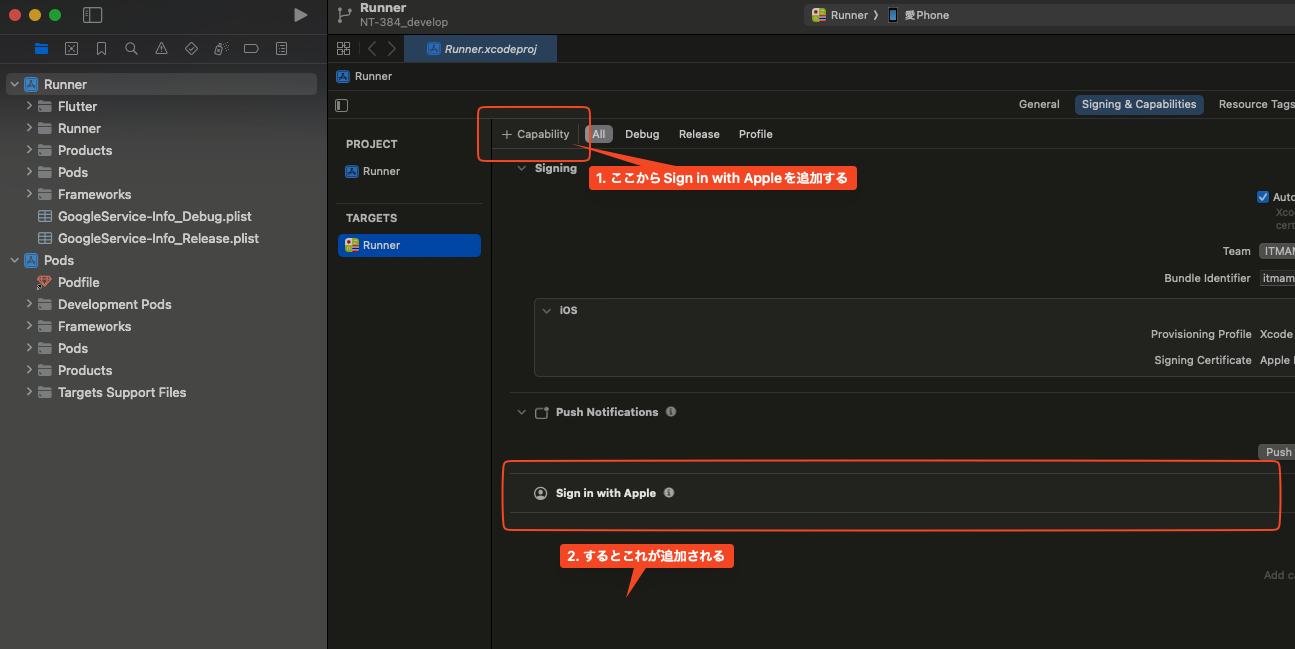Expand the Runner subfolder
1295x649 pixels.
pyautogui.click(x=29, y=128)
